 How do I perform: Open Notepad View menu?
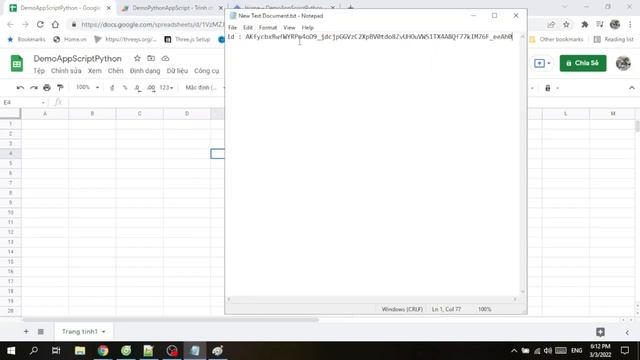point(289,27)
